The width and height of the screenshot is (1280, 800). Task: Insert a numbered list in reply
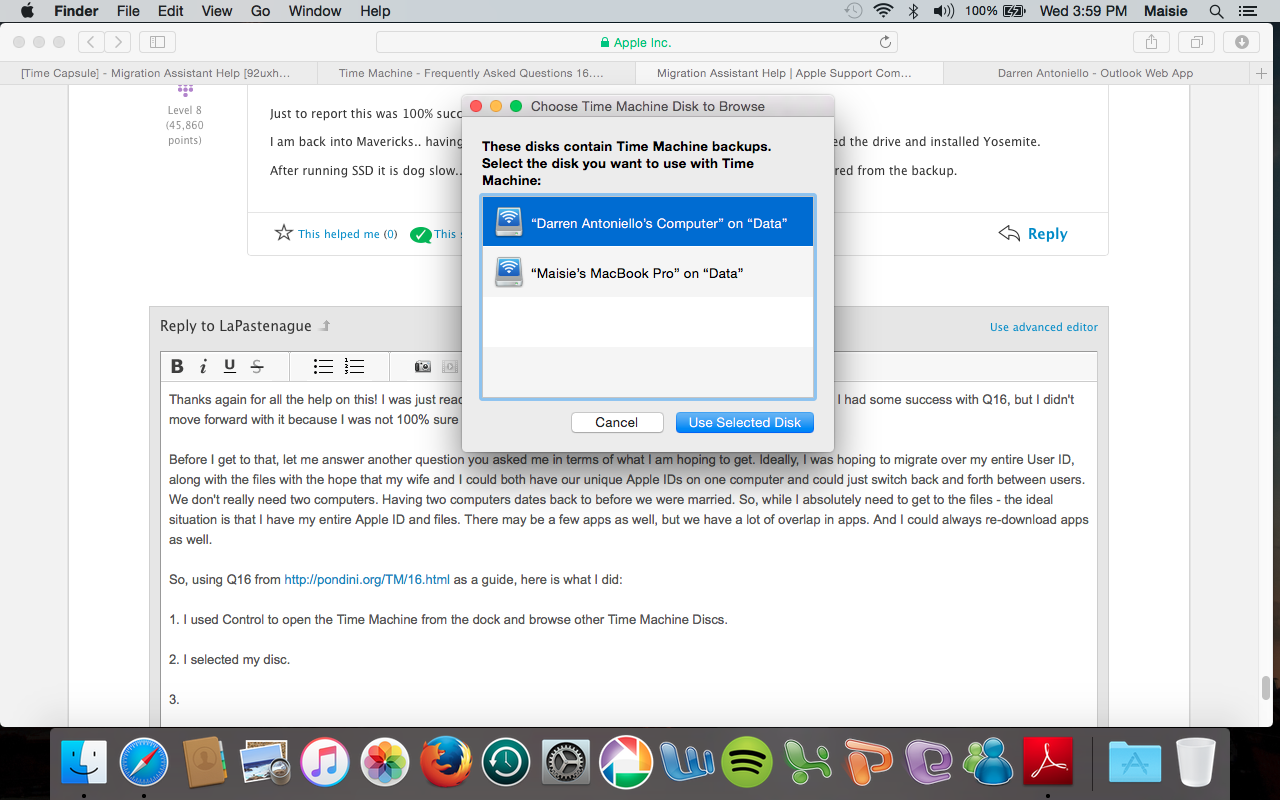[354, 366]
